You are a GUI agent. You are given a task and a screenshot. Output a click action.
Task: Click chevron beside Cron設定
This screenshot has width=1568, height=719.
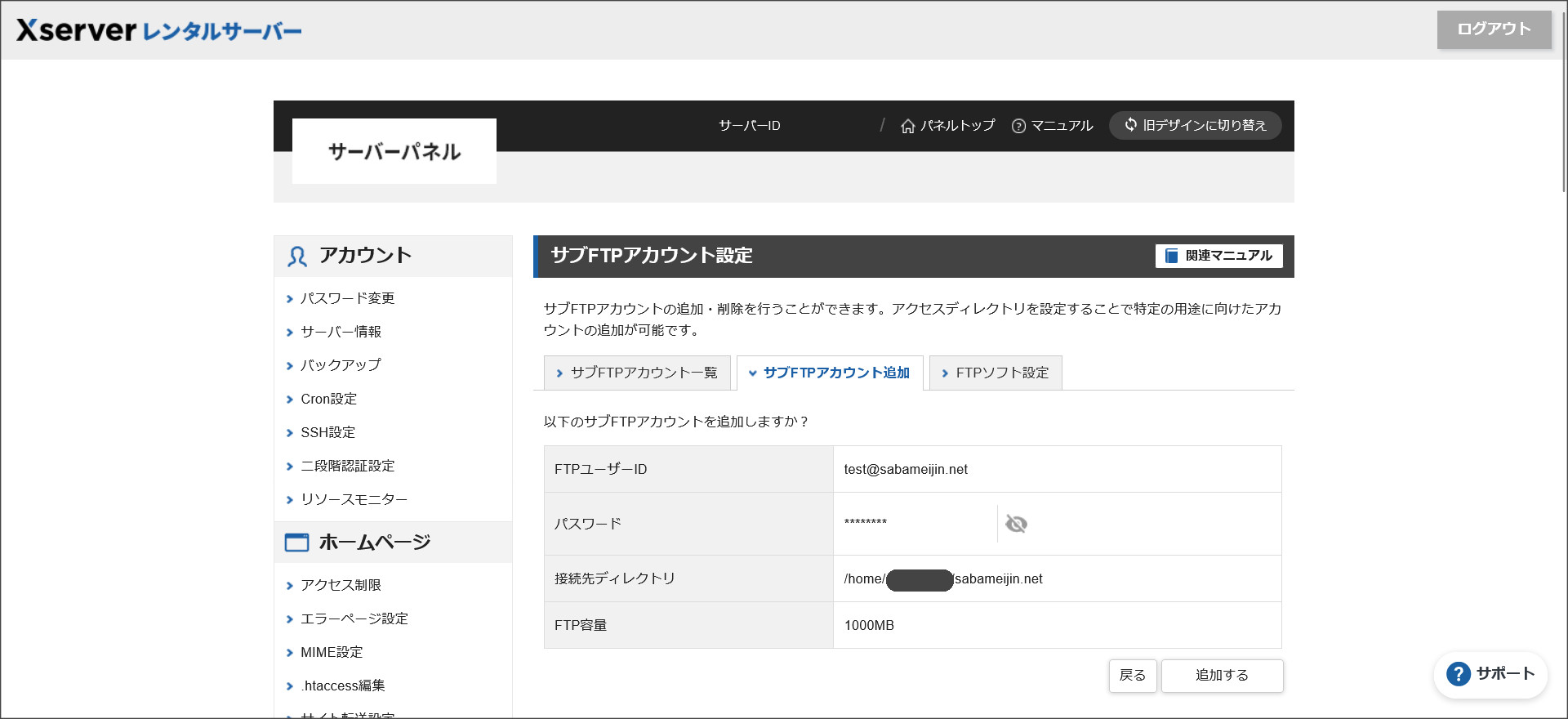coord(289,400)
